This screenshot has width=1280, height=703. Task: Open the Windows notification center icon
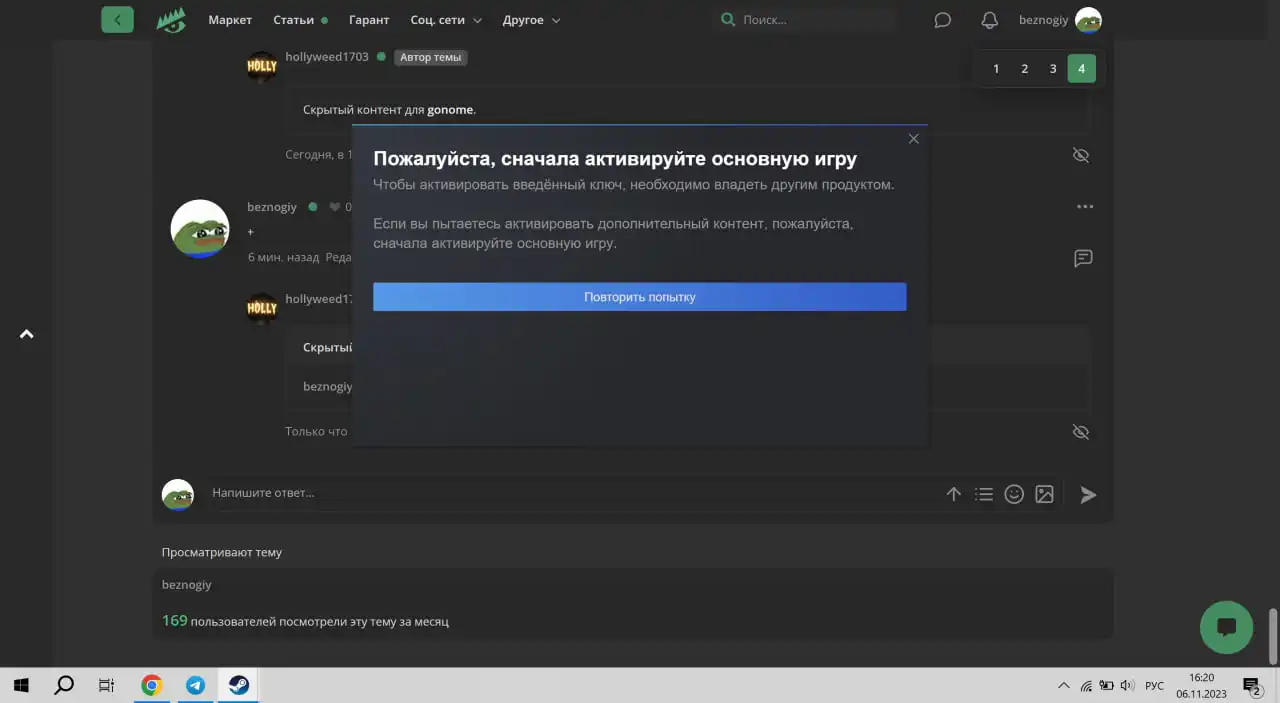(1251, 685)
